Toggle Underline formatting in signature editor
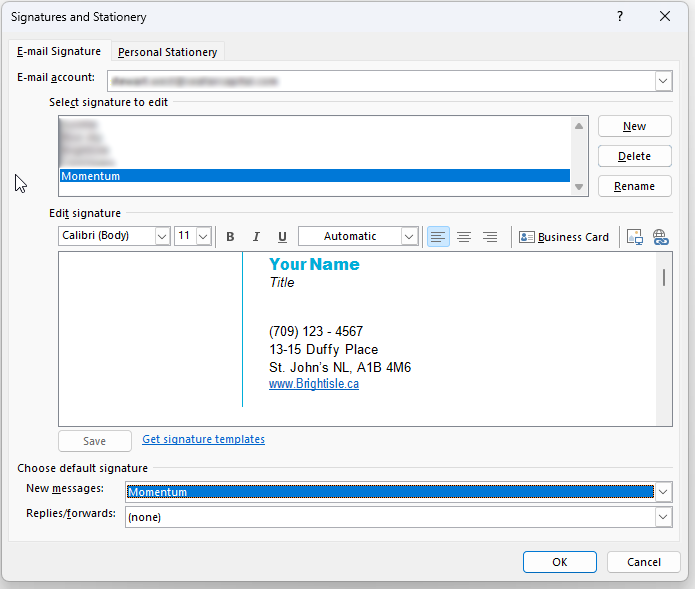This screenshot has height=589, width=695. [x=282, y=237]
